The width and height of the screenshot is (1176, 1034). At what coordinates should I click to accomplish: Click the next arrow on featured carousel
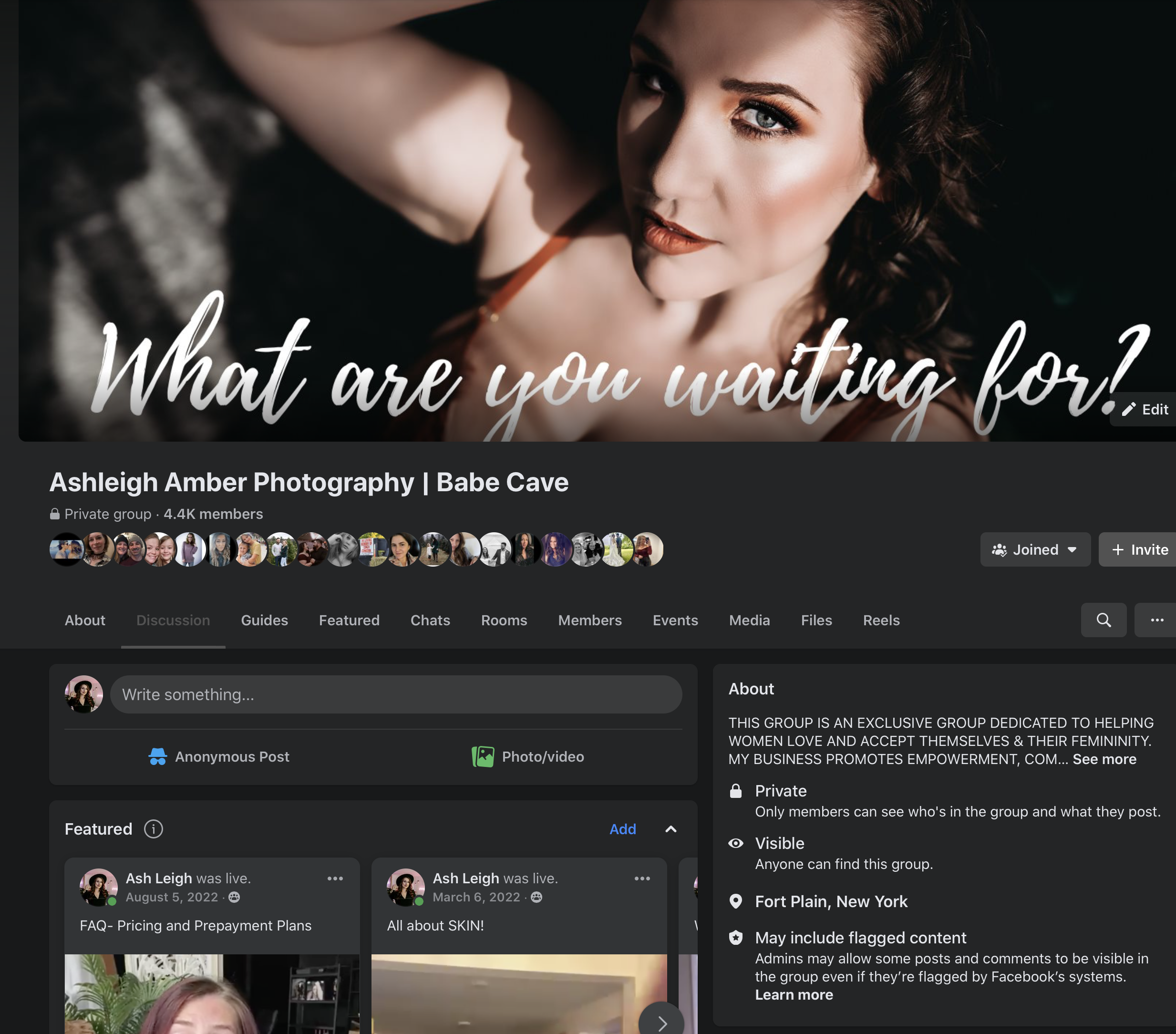[661, 1023]
